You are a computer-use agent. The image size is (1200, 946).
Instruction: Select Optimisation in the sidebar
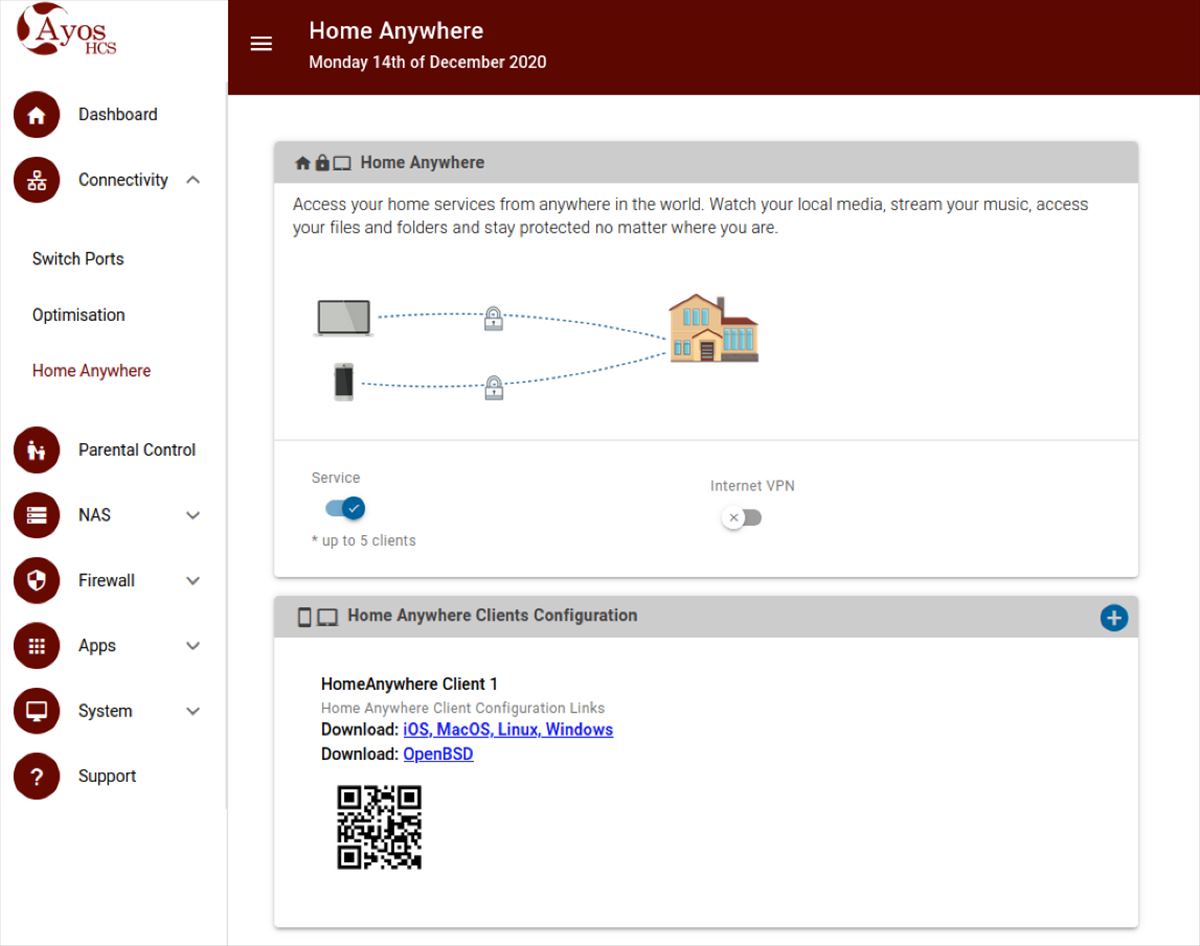[x=78, y=315]
